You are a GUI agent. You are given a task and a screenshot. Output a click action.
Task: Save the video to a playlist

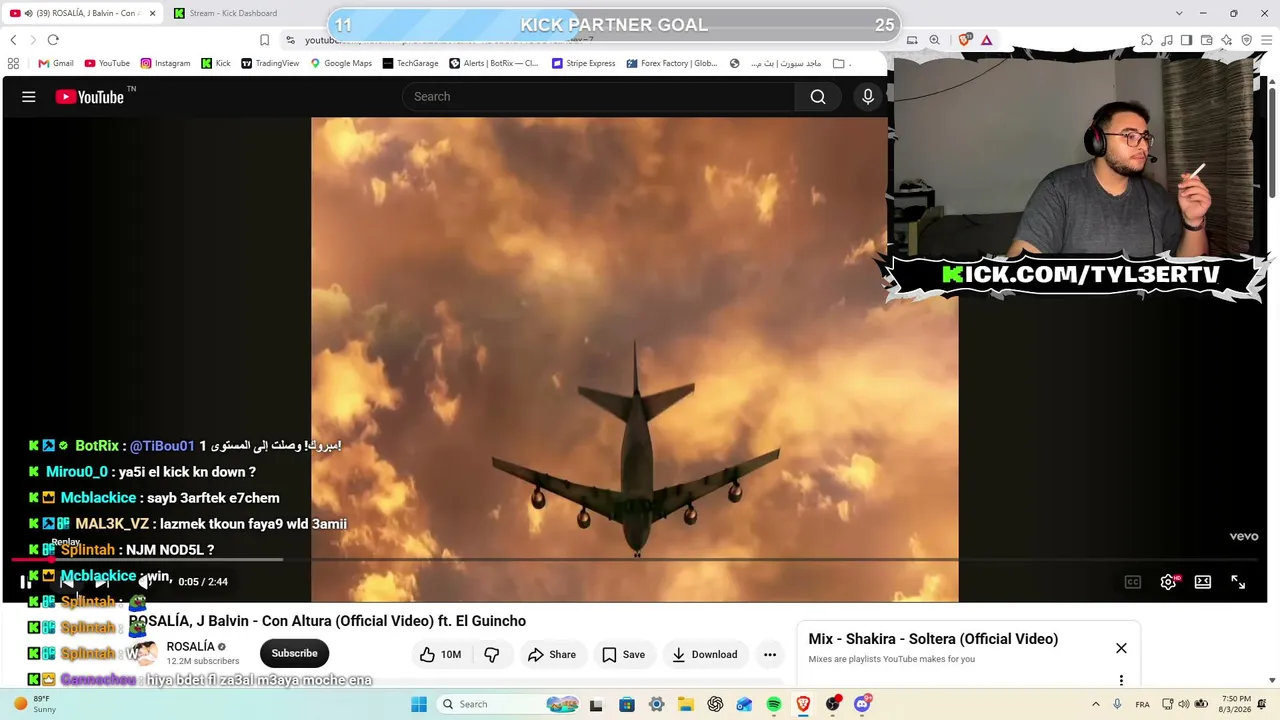(624, 655)
